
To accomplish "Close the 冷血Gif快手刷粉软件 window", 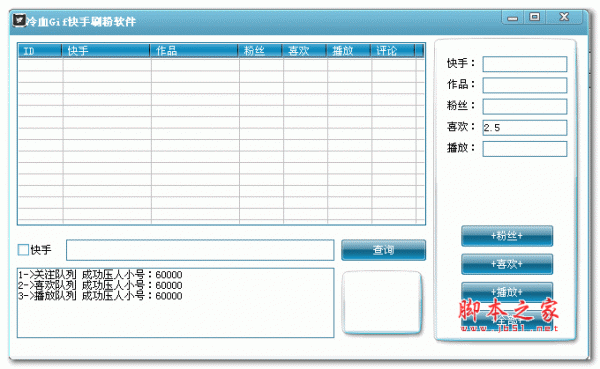I will pos(564,17).
